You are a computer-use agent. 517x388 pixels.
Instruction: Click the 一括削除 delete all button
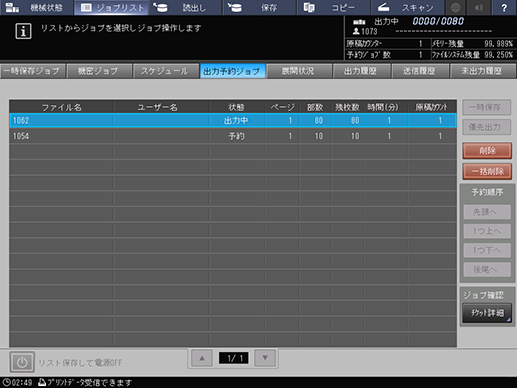click(x=487, y=171)
